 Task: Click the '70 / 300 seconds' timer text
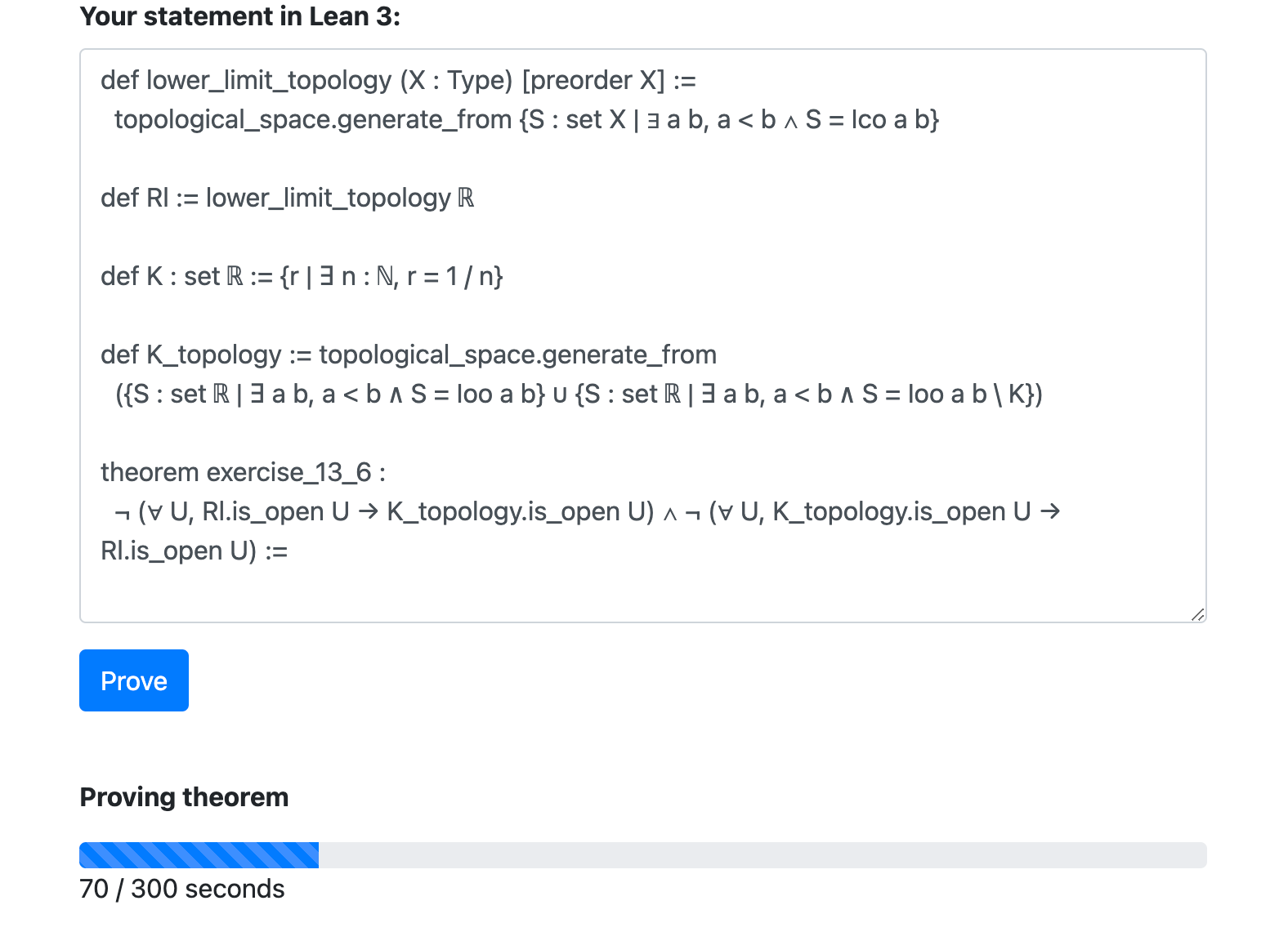pyautogui.click(x=181, y=889)
